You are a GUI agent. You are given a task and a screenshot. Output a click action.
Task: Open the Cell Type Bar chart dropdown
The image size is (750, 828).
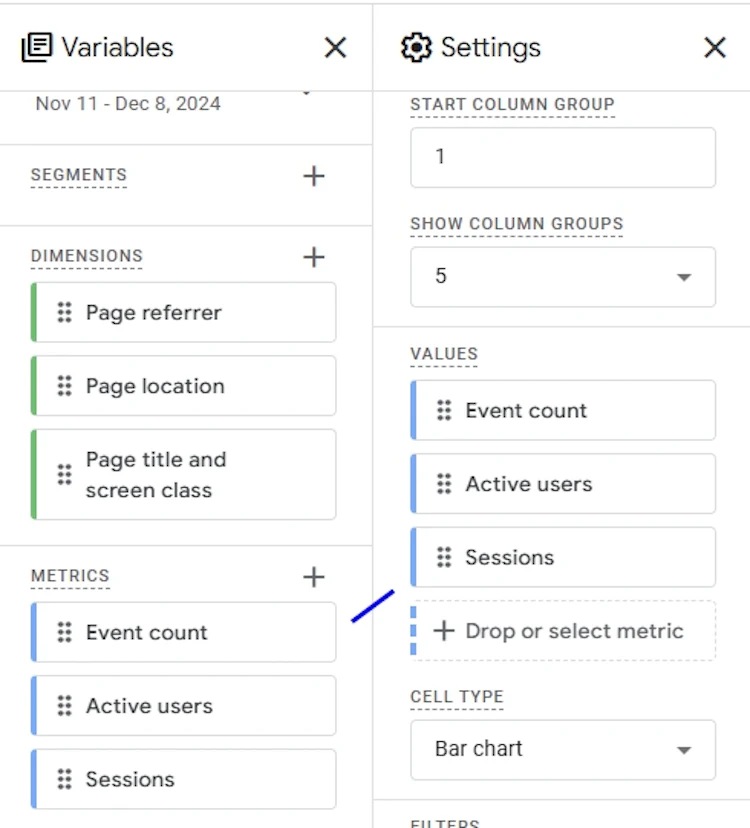(x=563, y=749)
